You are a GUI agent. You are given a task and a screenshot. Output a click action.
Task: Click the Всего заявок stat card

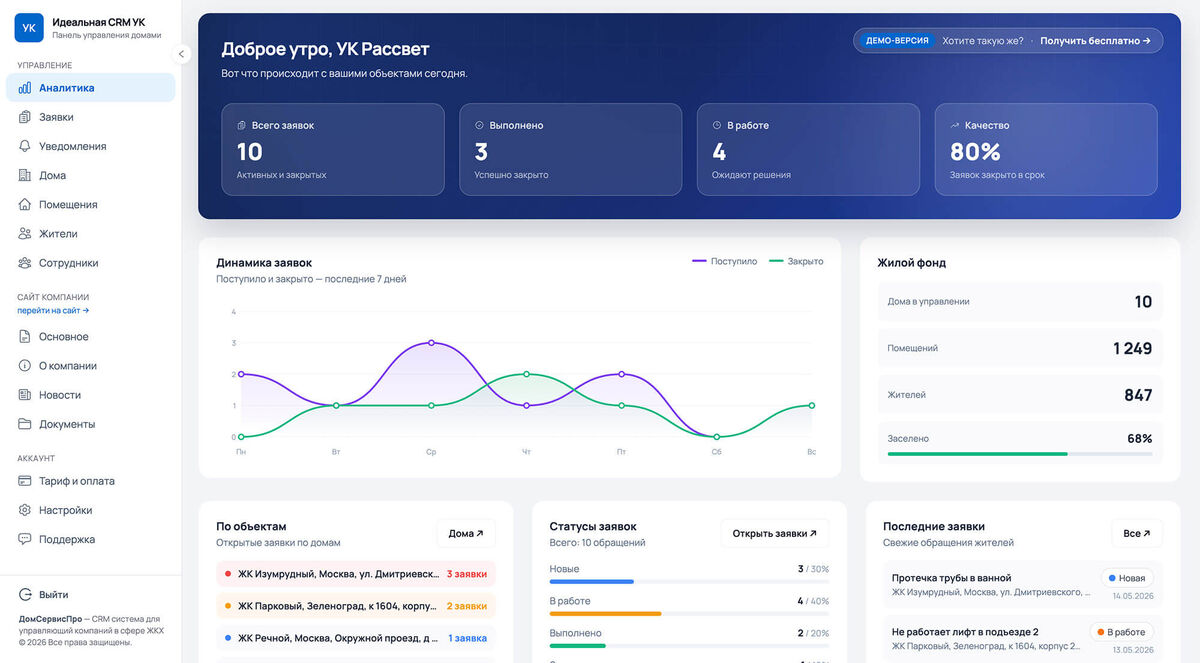tap(333, 150)
